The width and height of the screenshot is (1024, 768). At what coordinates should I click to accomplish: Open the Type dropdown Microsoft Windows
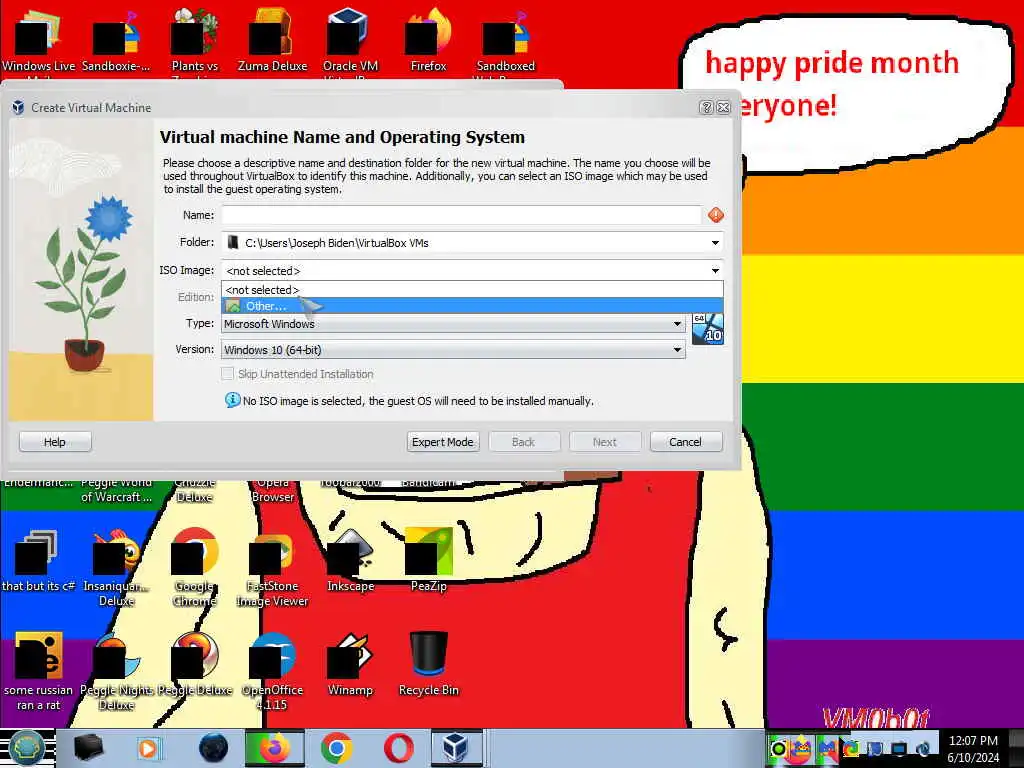pos(453,324)
